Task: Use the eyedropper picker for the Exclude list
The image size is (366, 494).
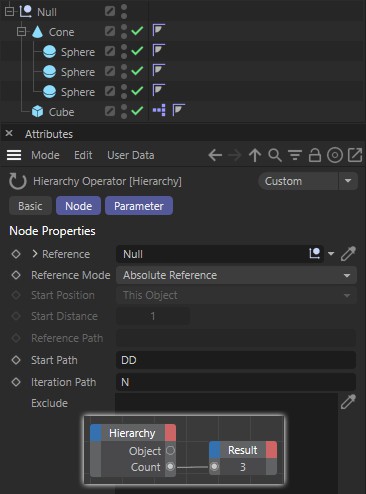Action: (348, 402)
